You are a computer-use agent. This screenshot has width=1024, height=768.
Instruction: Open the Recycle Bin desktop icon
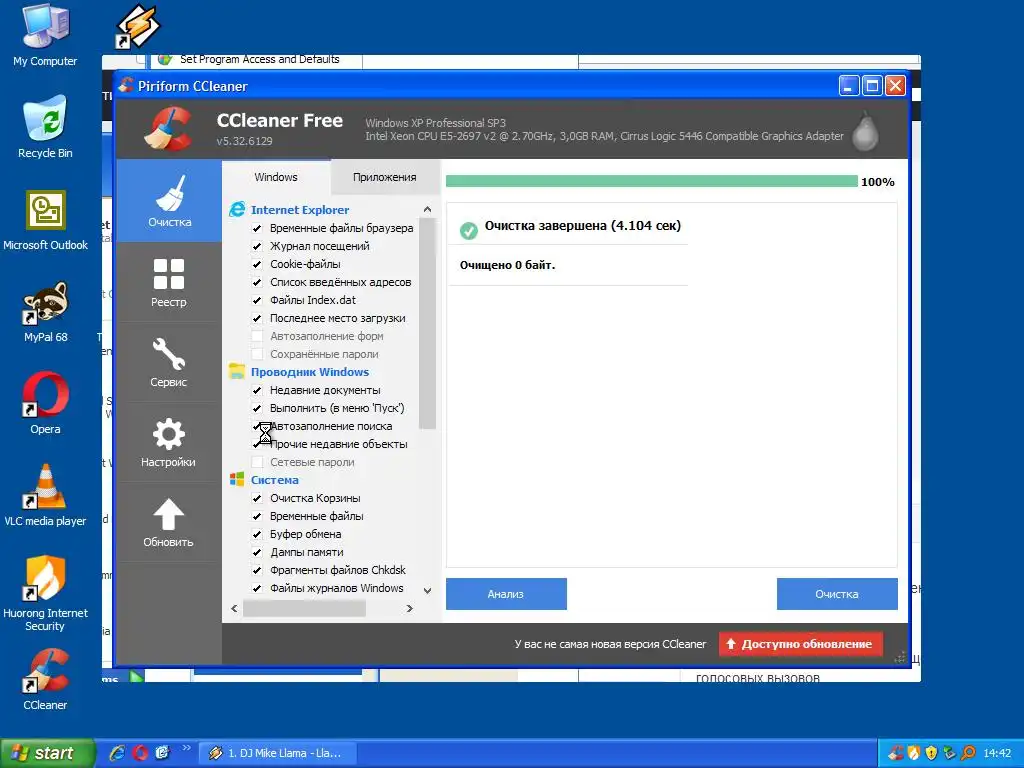pyautogui.click(x=45, y=127)
